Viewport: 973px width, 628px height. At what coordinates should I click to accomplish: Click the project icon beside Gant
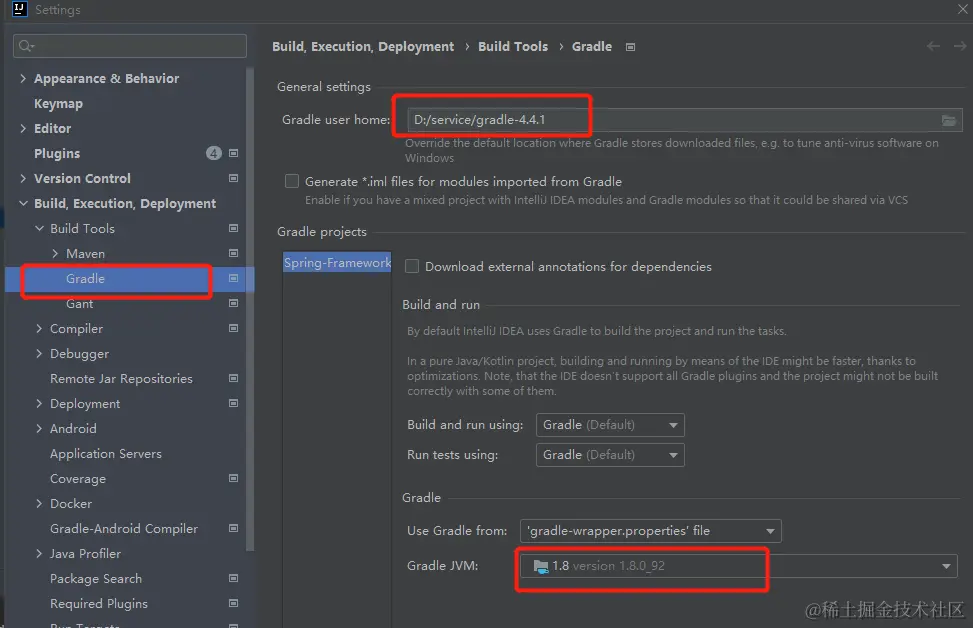click(x=233, y=303)
